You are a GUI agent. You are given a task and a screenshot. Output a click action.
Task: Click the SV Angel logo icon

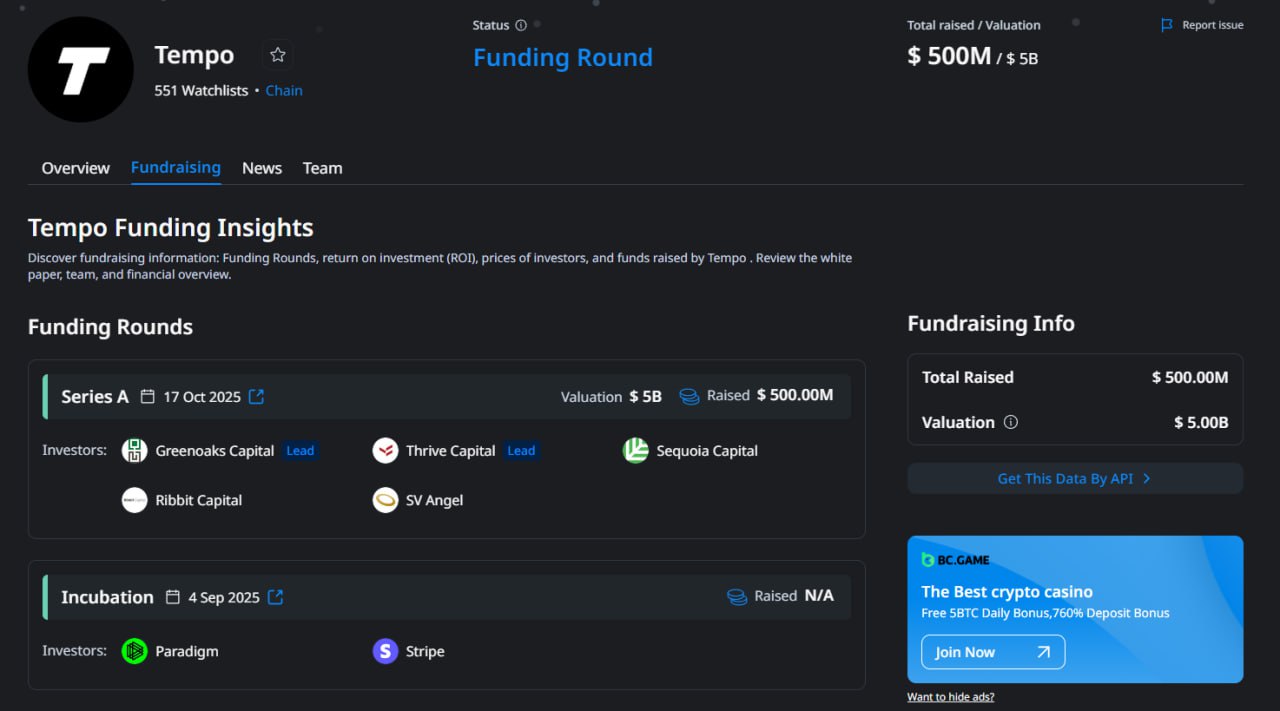pyautogui.click(x=385, y=500)
